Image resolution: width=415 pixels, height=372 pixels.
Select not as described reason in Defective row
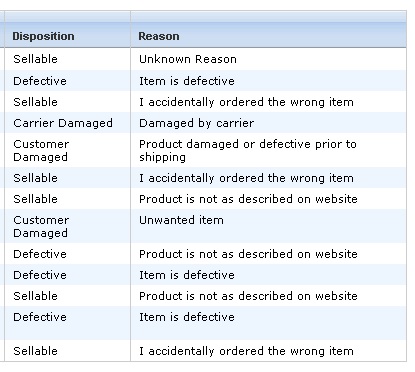(x=248, y=254)
